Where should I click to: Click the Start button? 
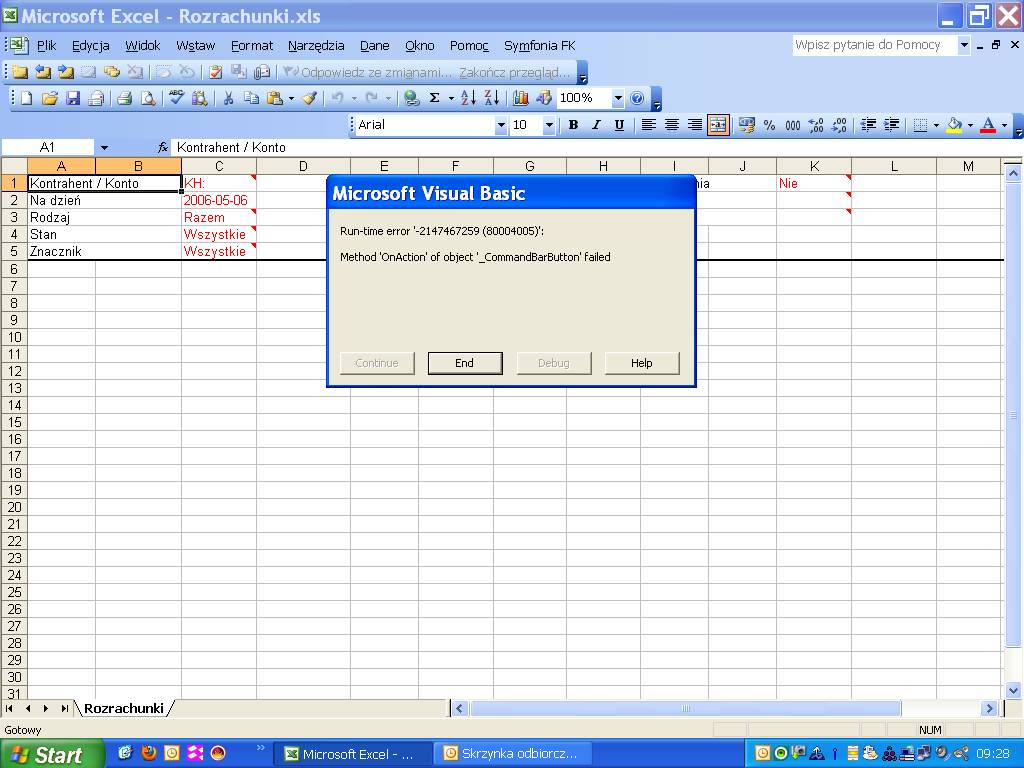click(51, 754)
